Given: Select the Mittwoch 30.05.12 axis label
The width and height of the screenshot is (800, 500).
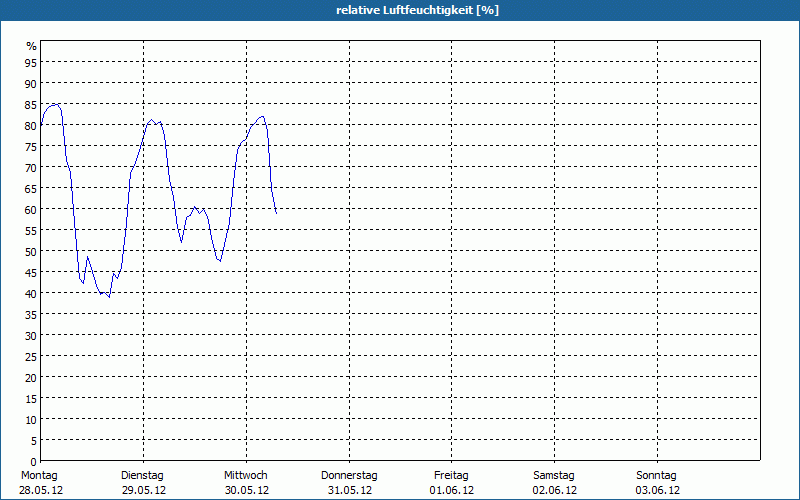Looking at the screenshot, I should point(246,483).
